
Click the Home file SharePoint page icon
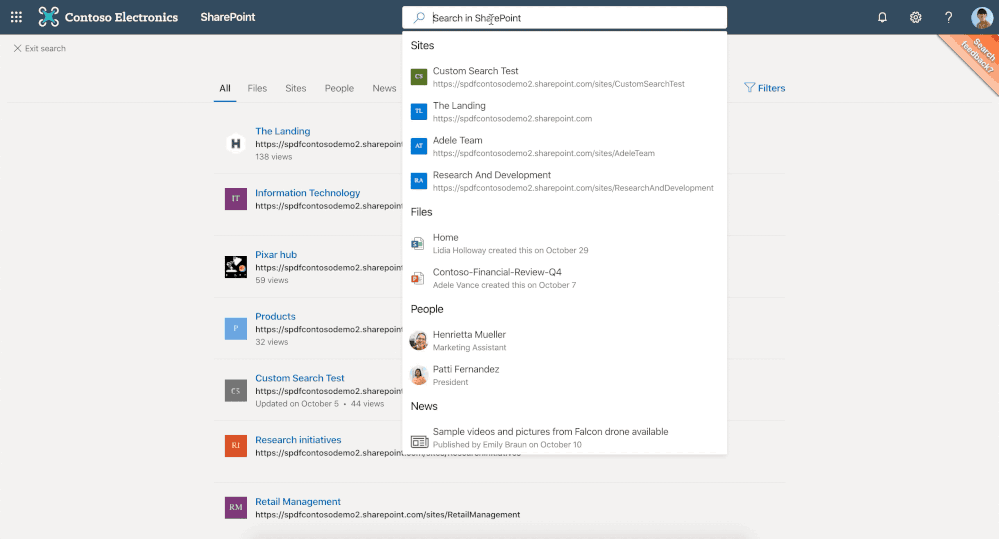click(417, 243)
